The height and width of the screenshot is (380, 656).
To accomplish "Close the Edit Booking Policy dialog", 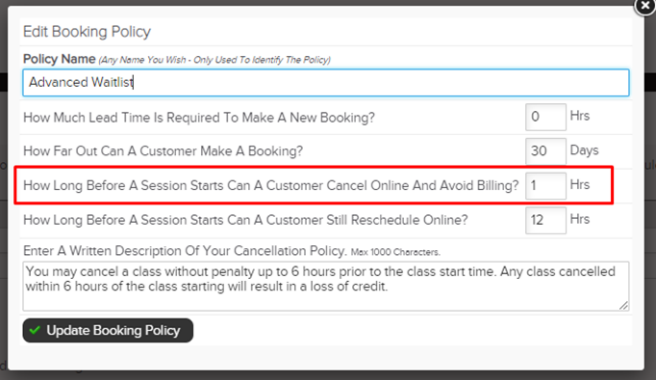I will pyautogui.click(x=645, y=6).
